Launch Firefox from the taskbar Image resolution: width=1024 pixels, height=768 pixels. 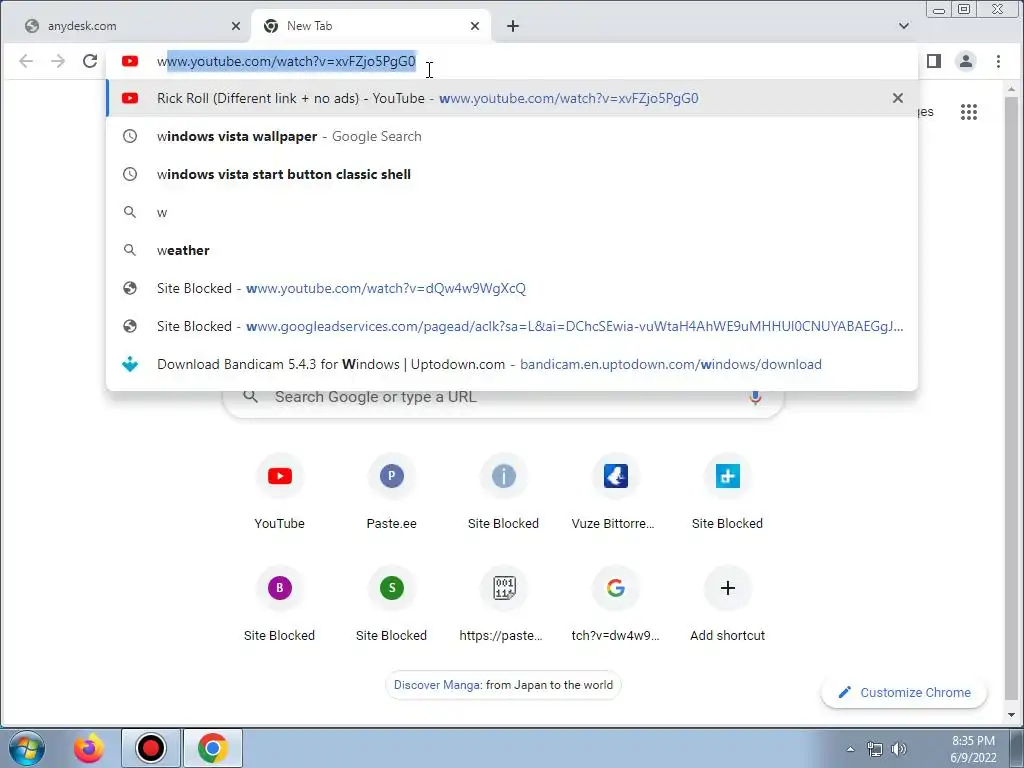tap(89, 748)
